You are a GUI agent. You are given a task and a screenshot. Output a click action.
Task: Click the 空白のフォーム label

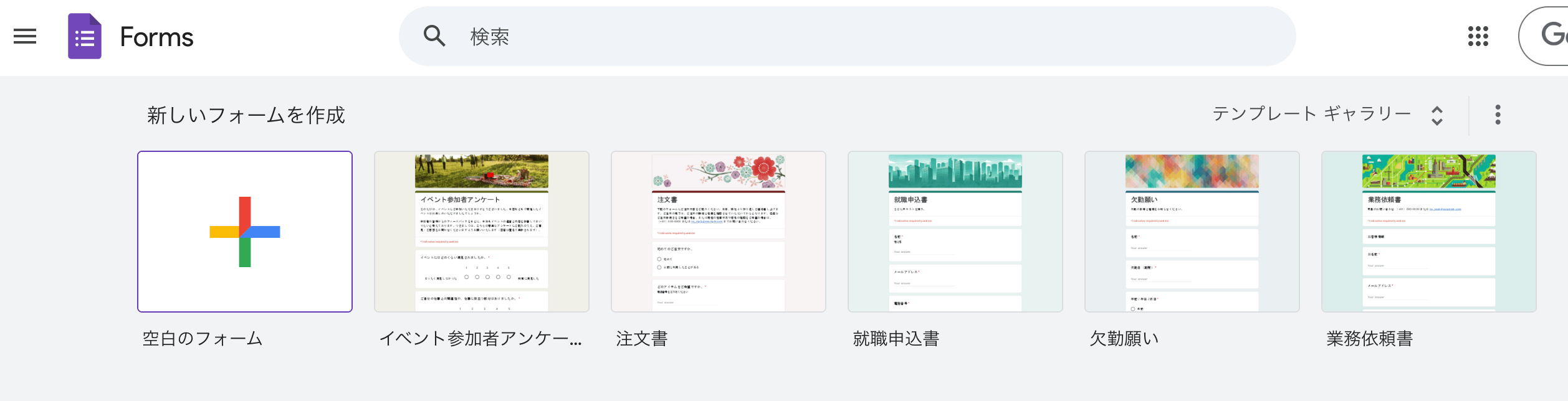point(203,339)
